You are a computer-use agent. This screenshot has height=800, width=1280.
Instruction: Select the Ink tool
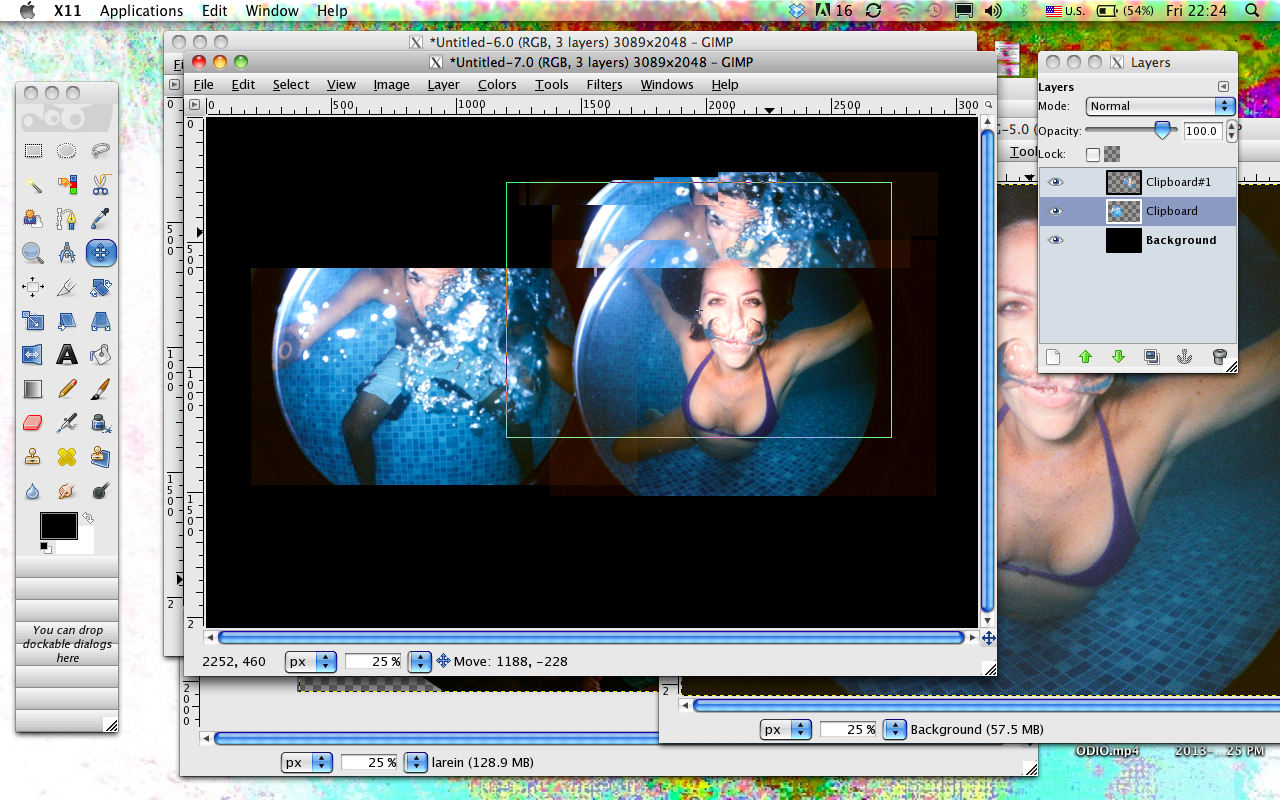tap(100, 423)
